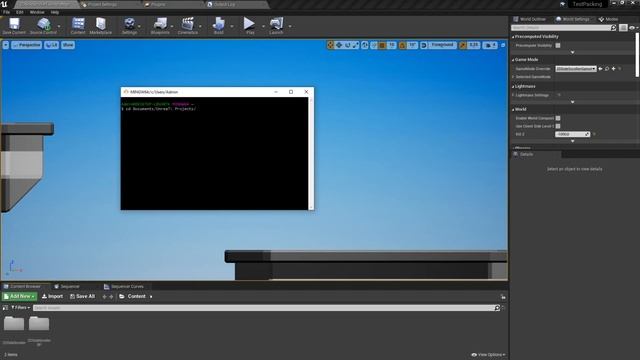Select the translate gizmo icon in the viewport
The height and width of the screenshot is (360, 640).
[x=339, y=45]
